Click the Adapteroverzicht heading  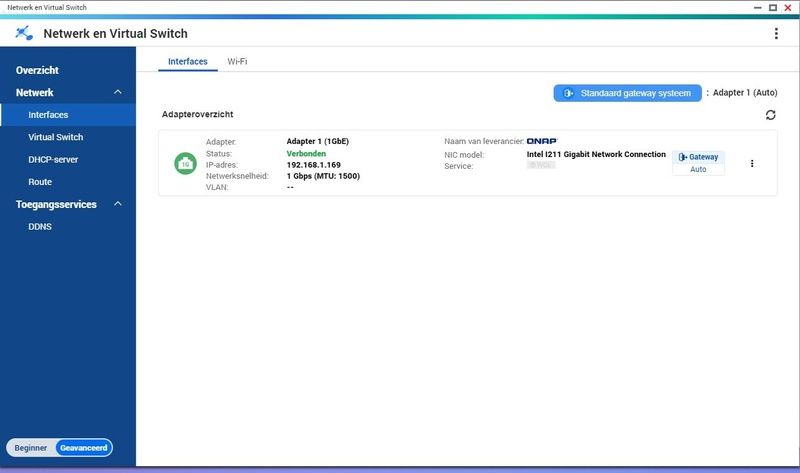pyautogui.click(x=197, y=114)
